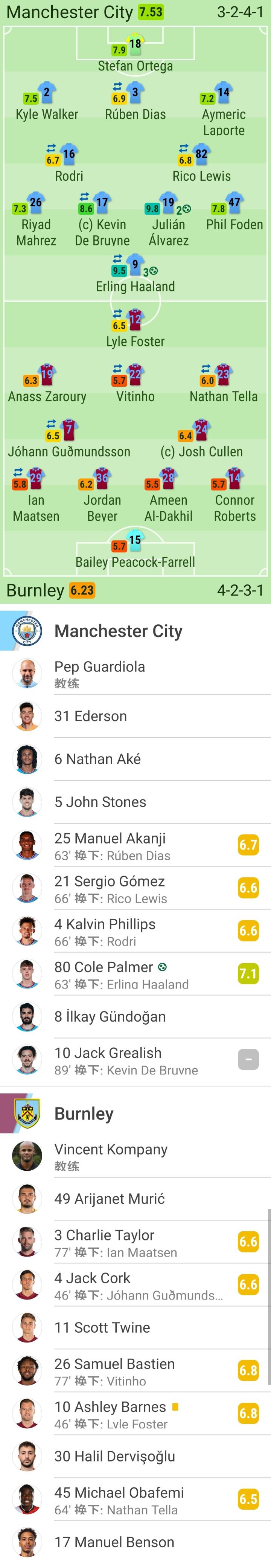Tap Manchester City's 7.53 team rating
271x1568 pixels.
pyautogui.click(x=151, y=12)
